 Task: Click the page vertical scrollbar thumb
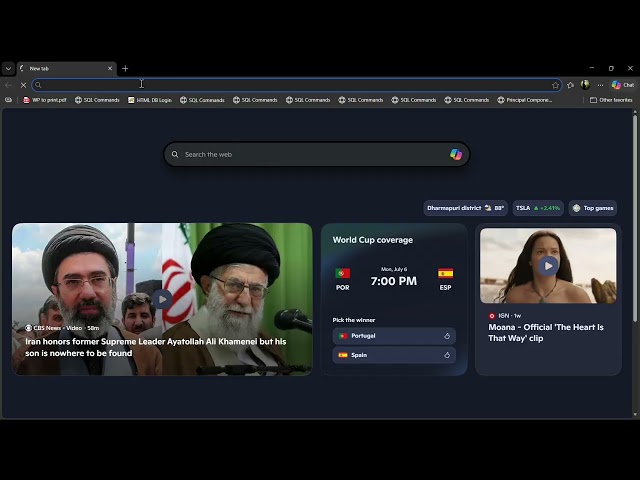[635, 218]
